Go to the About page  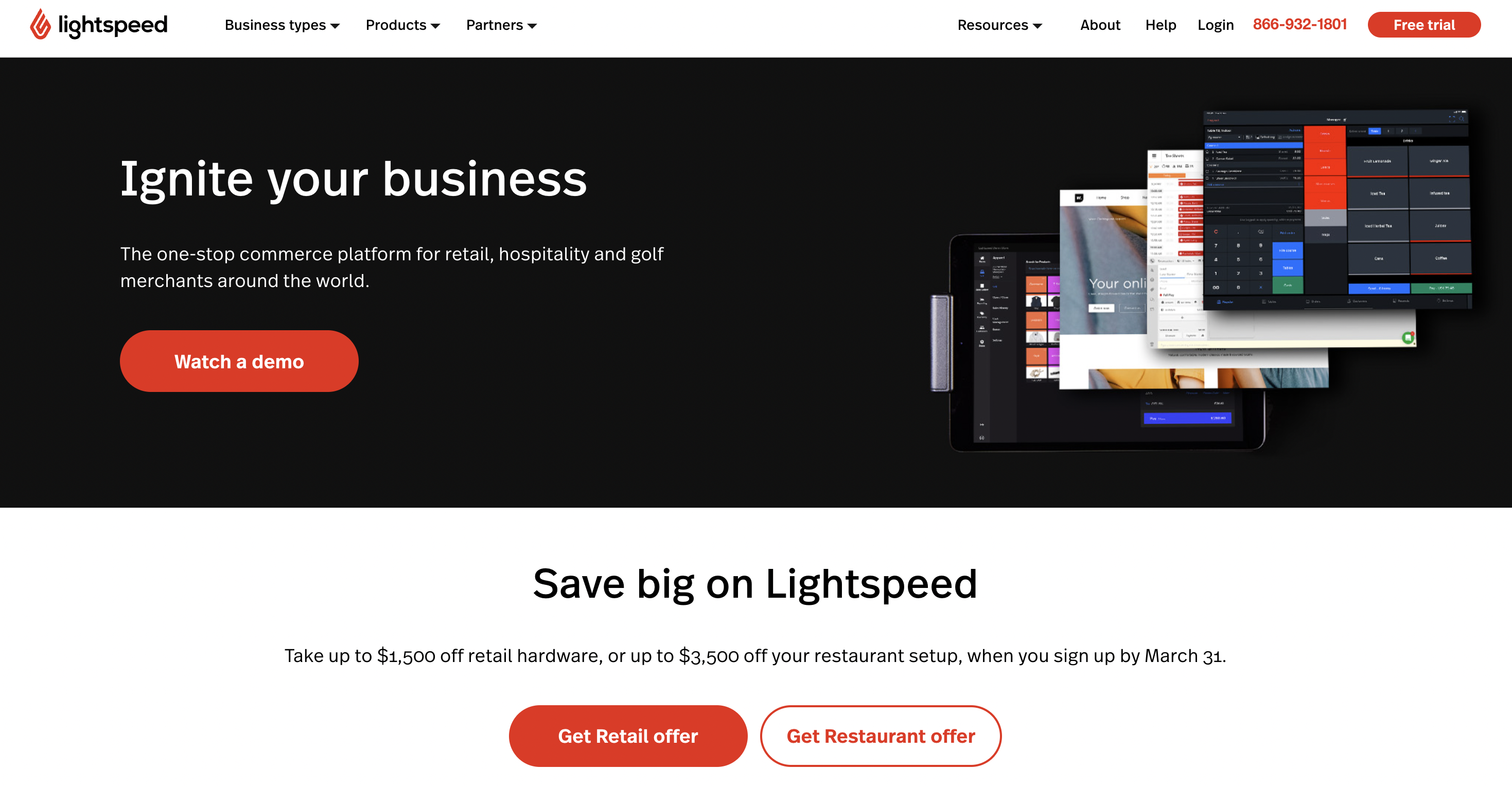(1100, 25)
